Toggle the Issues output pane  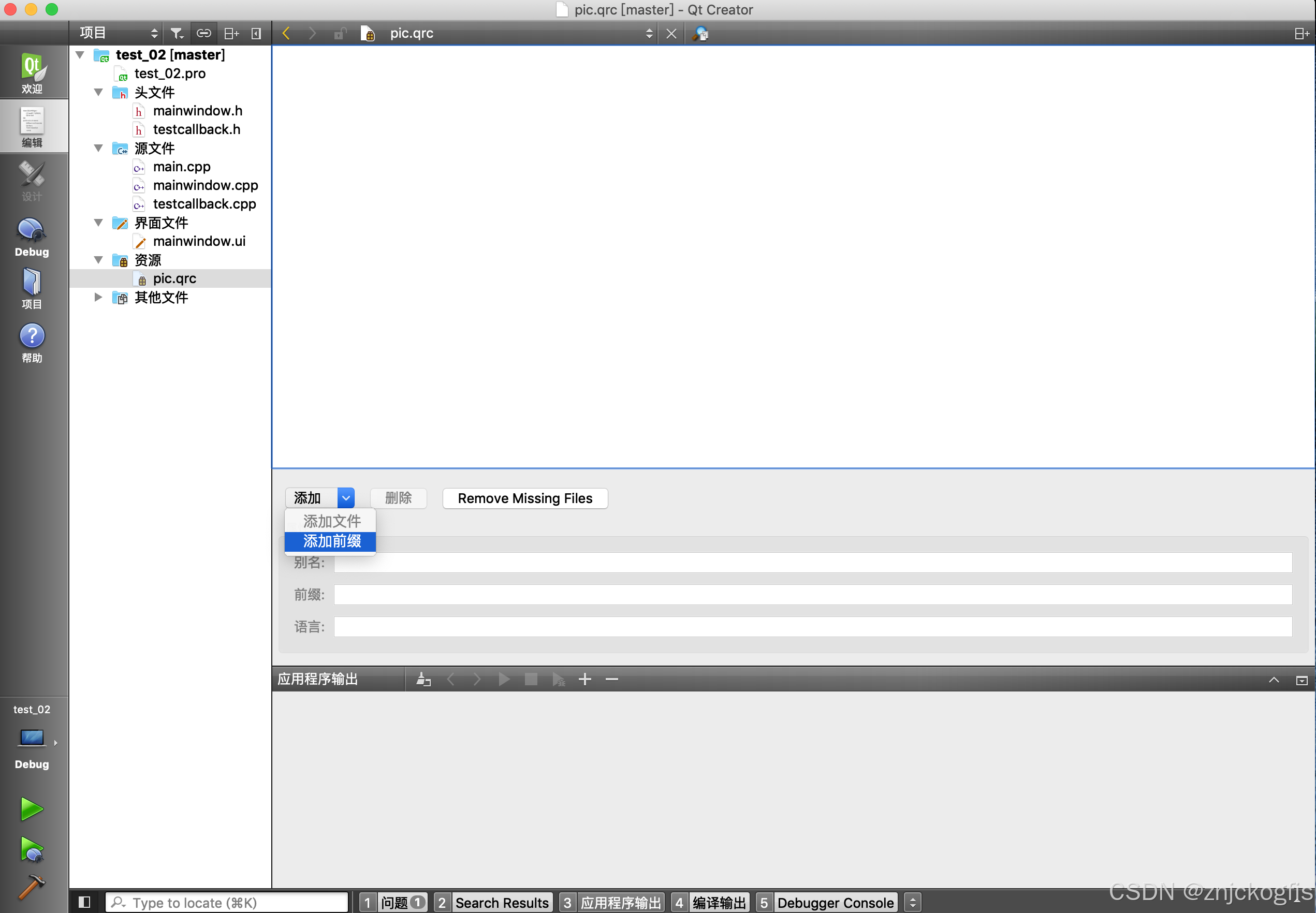pyautogui.click(x=393, y=902)
